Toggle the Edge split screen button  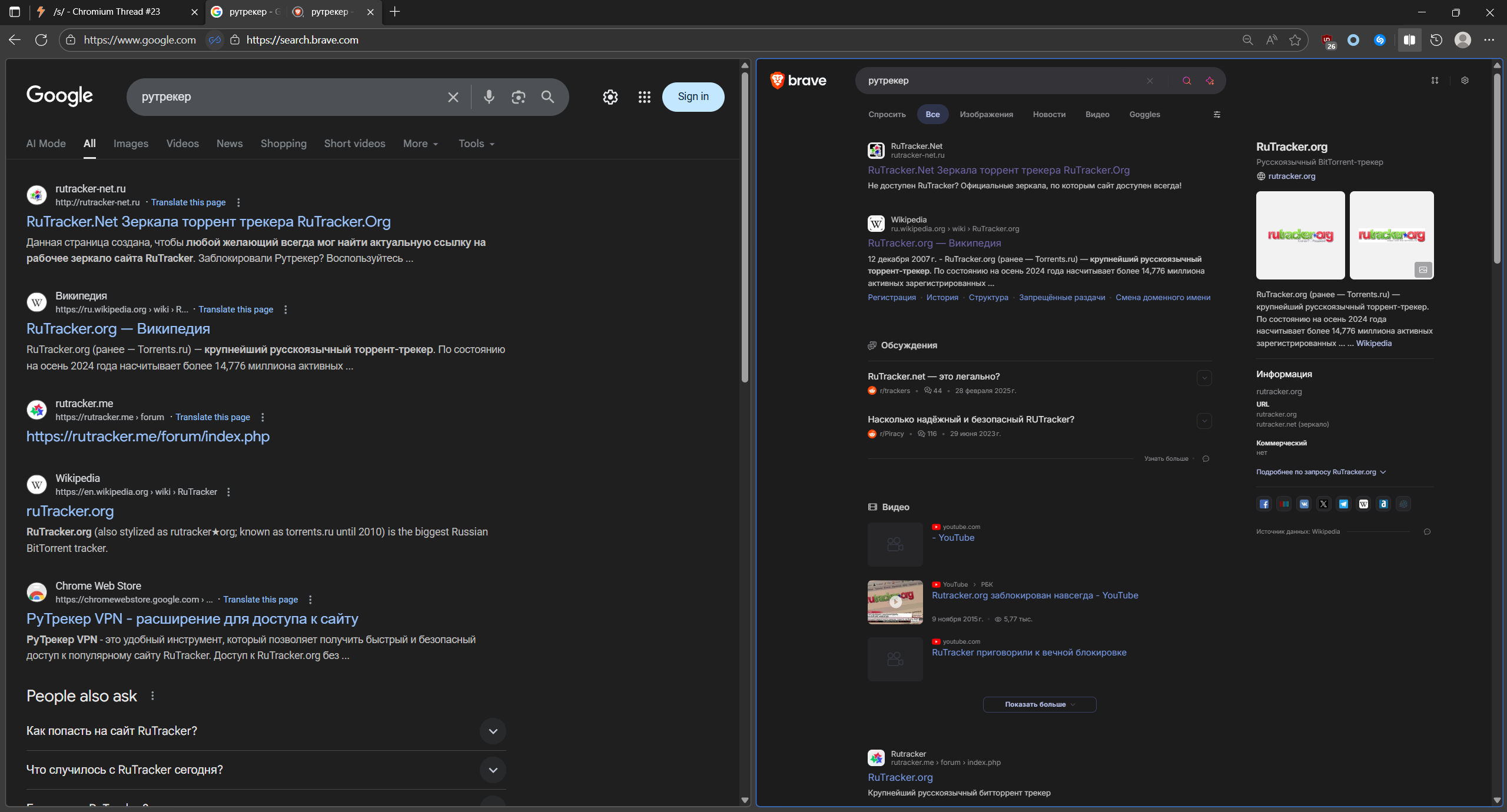pos(1409,40)
